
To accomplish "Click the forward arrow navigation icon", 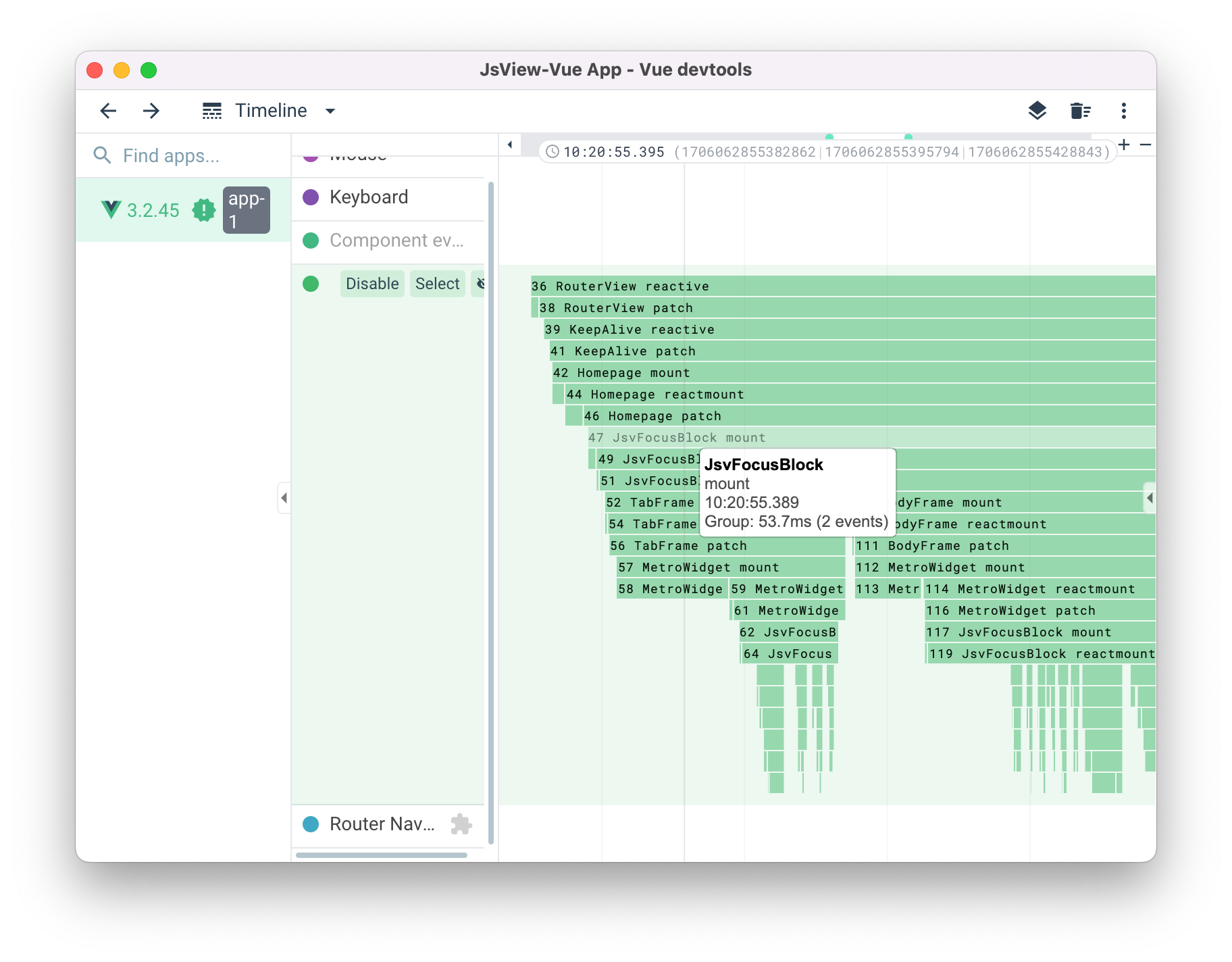I will coord(151,111).
